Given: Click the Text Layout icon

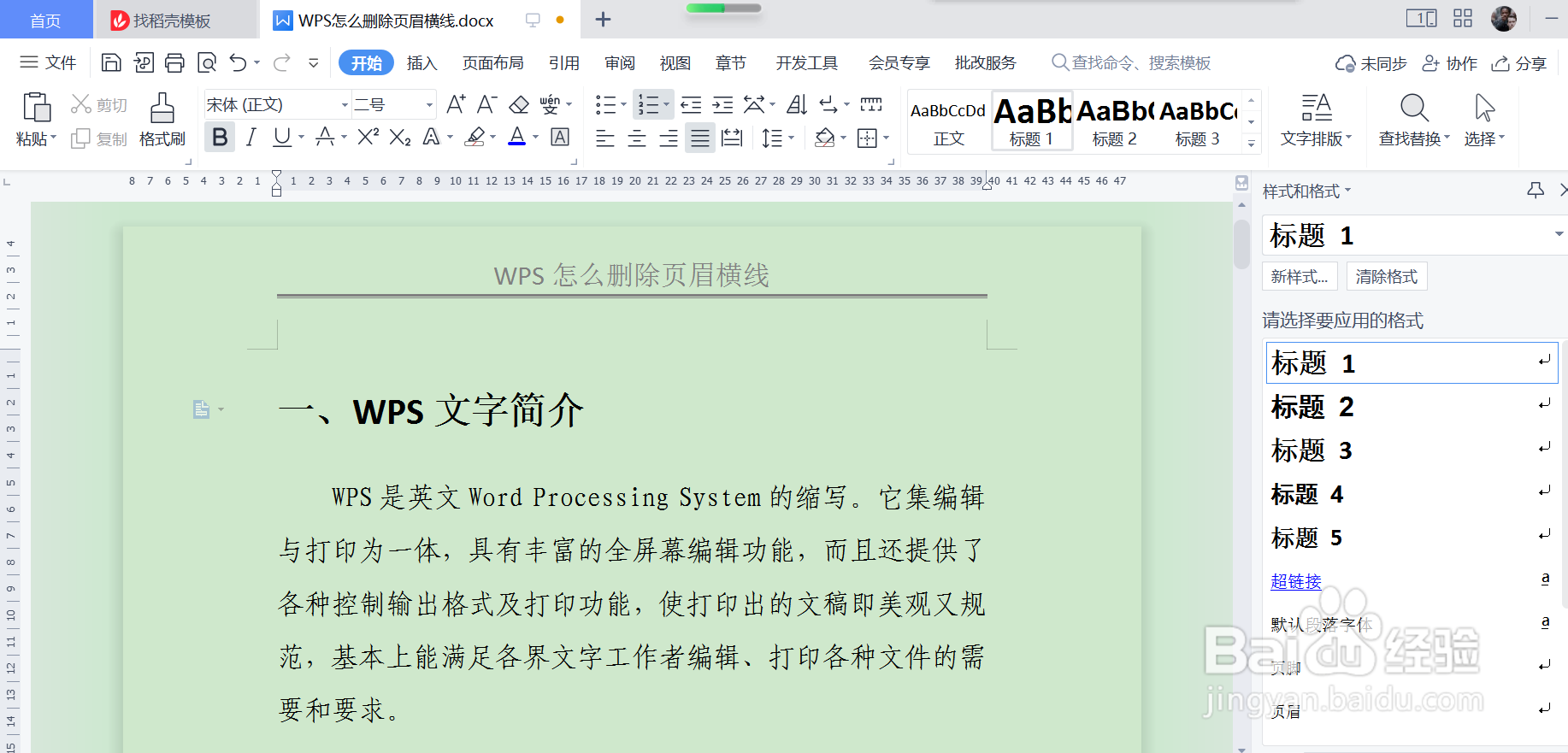Looking at the screenshot, I should (1317, 108).
